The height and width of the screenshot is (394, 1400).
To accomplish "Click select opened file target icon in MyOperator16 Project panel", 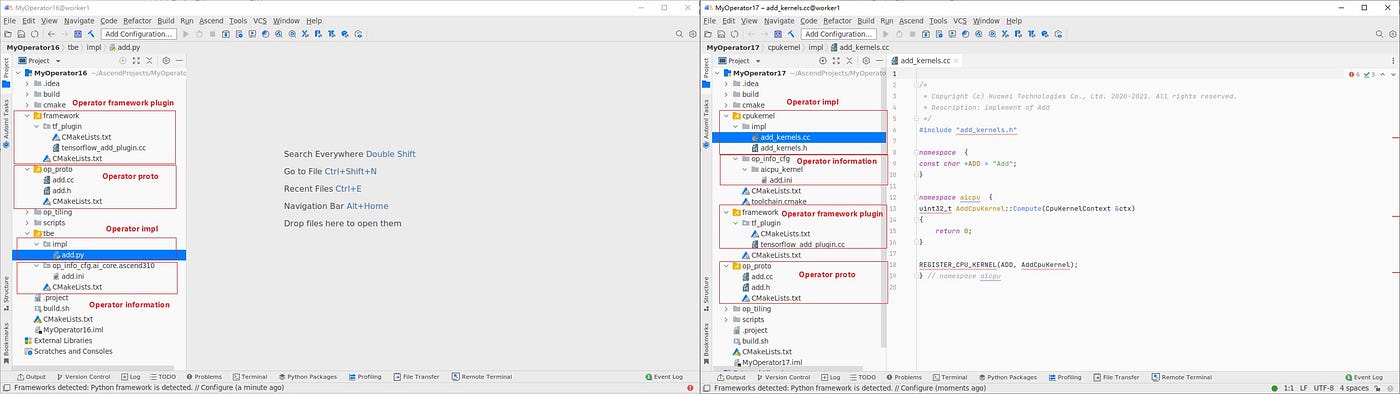I will (122, 60).
